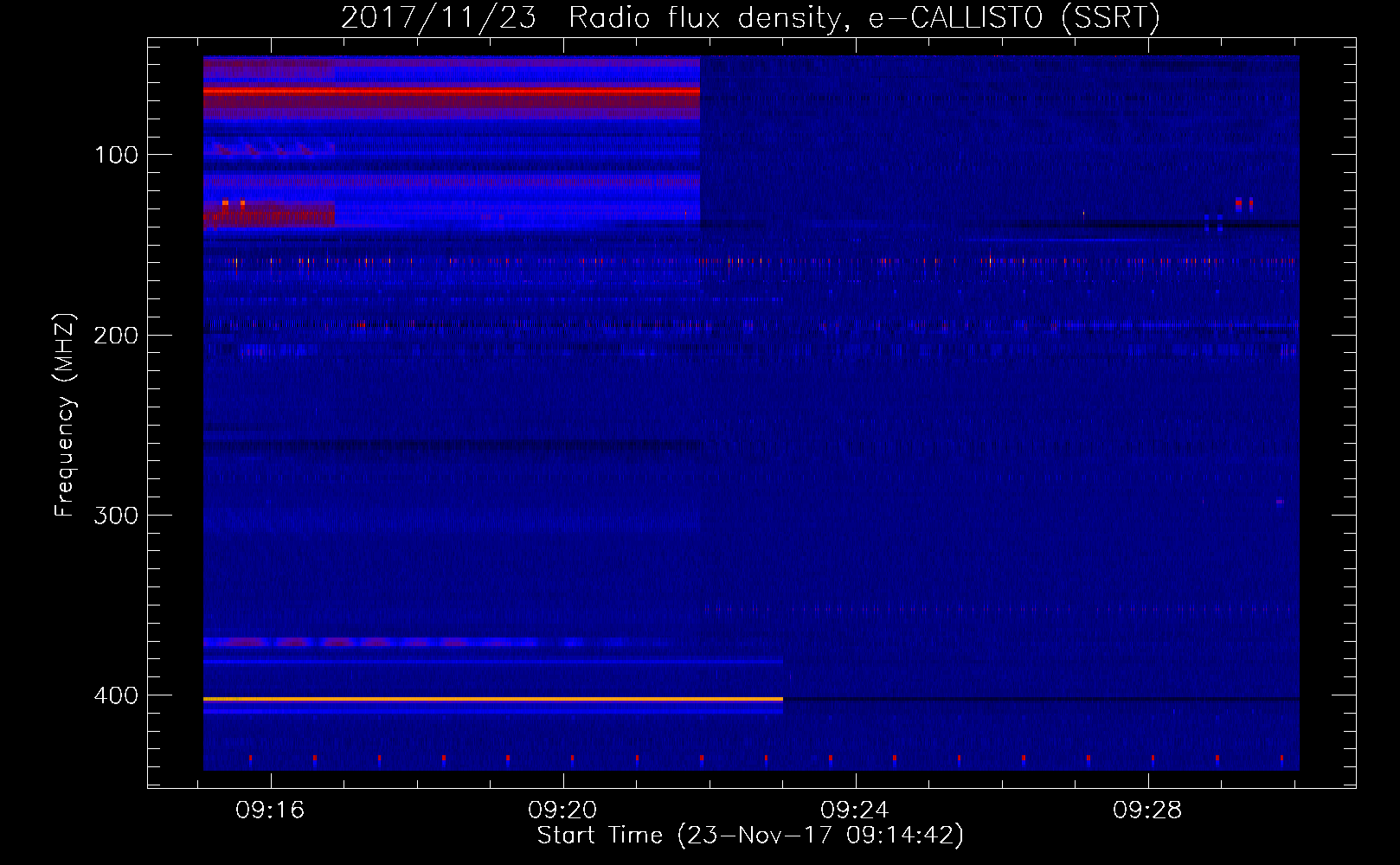Click the 400 frequency tick label
This screenshot has width=1400, height=865.
[x=116, y=695]
